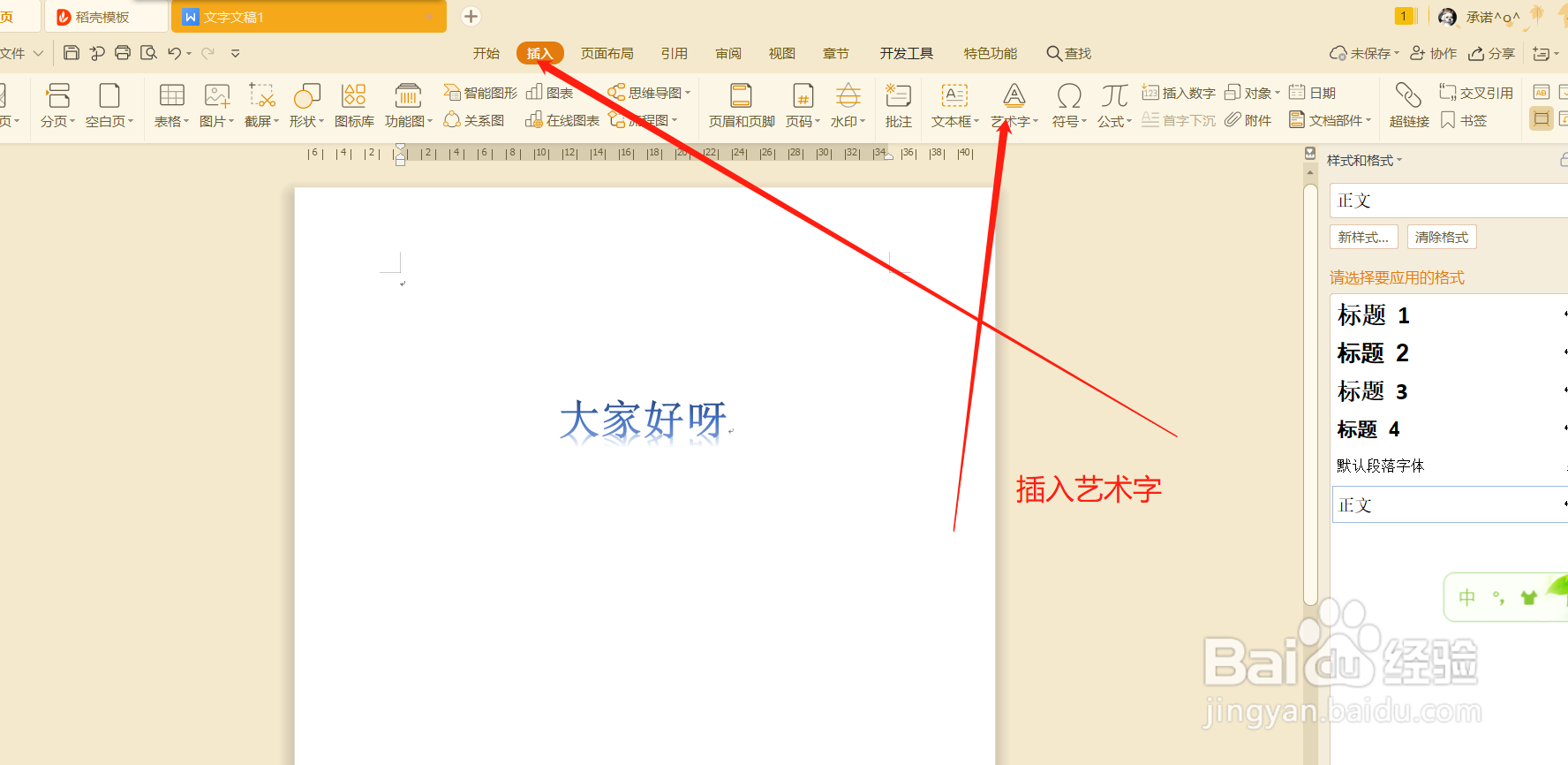Click the Redo arrow icon
Image resolution: width=1568 pixels, height=765 pixels.
click(x=208, y=53)
